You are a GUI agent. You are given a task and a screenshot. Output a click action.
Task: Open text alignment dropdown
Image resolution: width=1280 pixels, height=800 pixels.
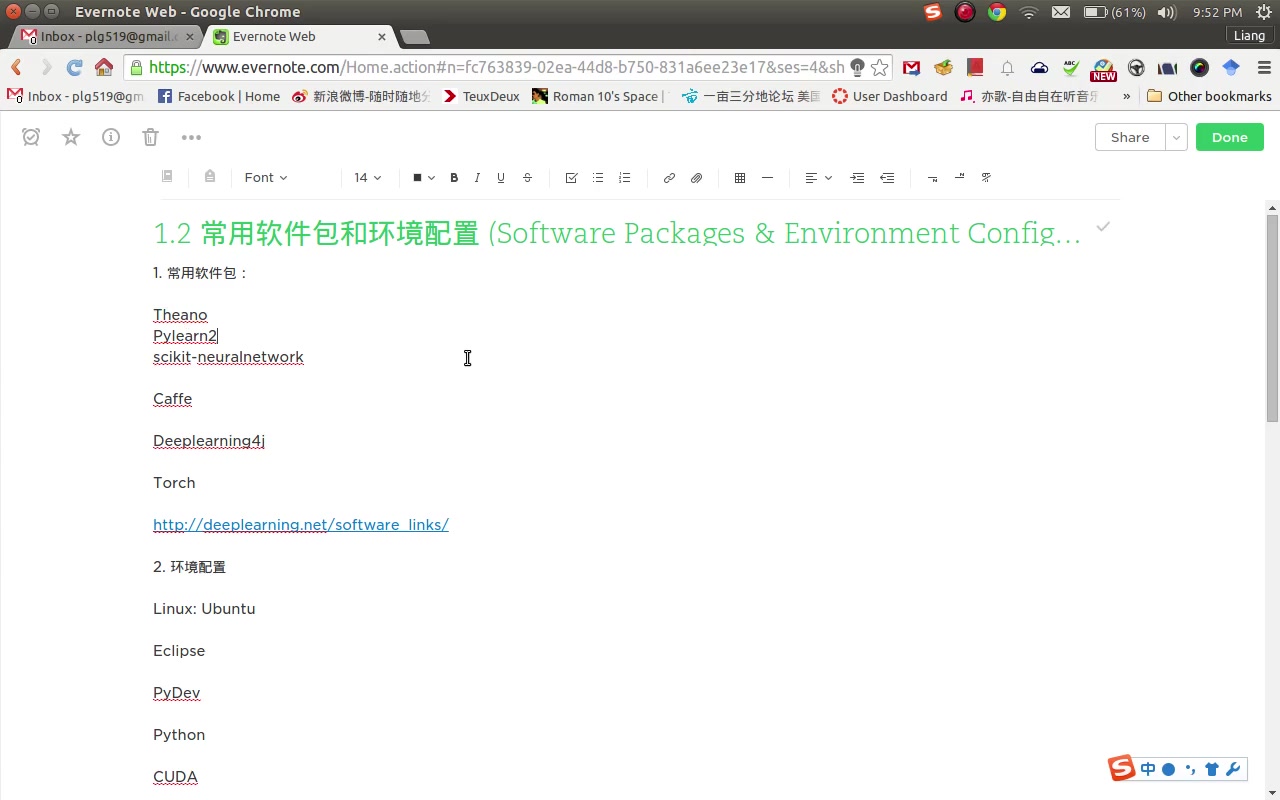tap(818, 178)
